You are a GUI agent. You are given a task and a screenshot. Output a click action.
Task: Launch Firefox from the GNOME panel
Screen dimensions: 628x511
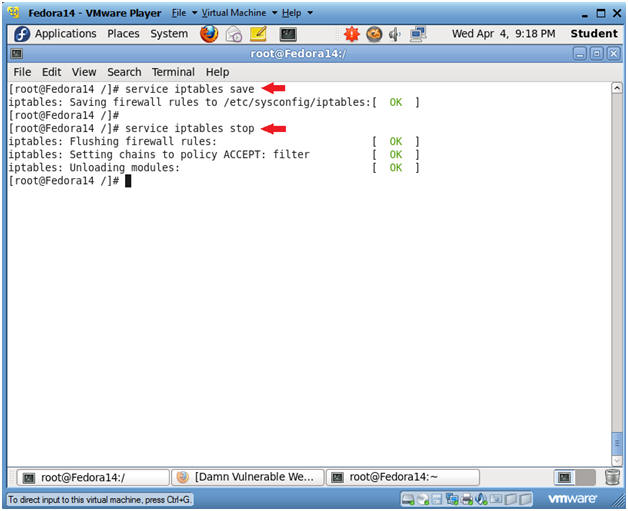[209, 34]
